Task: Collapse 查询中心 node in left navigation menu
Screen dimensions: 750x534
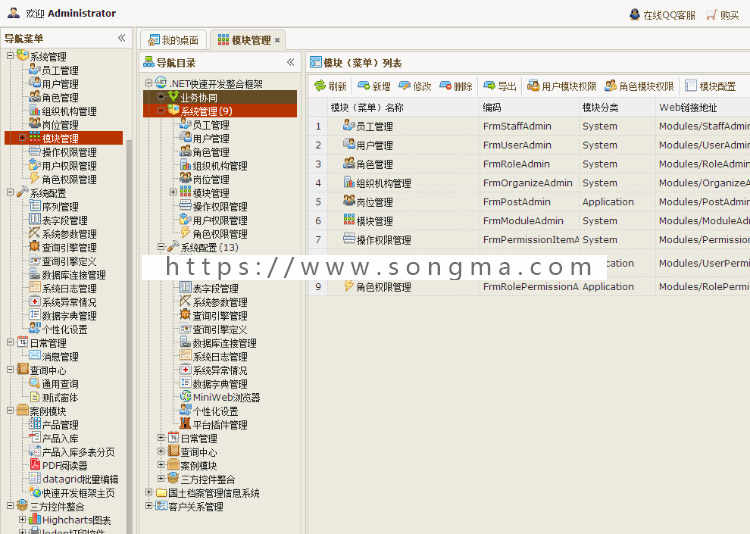Action: point(10,370)
